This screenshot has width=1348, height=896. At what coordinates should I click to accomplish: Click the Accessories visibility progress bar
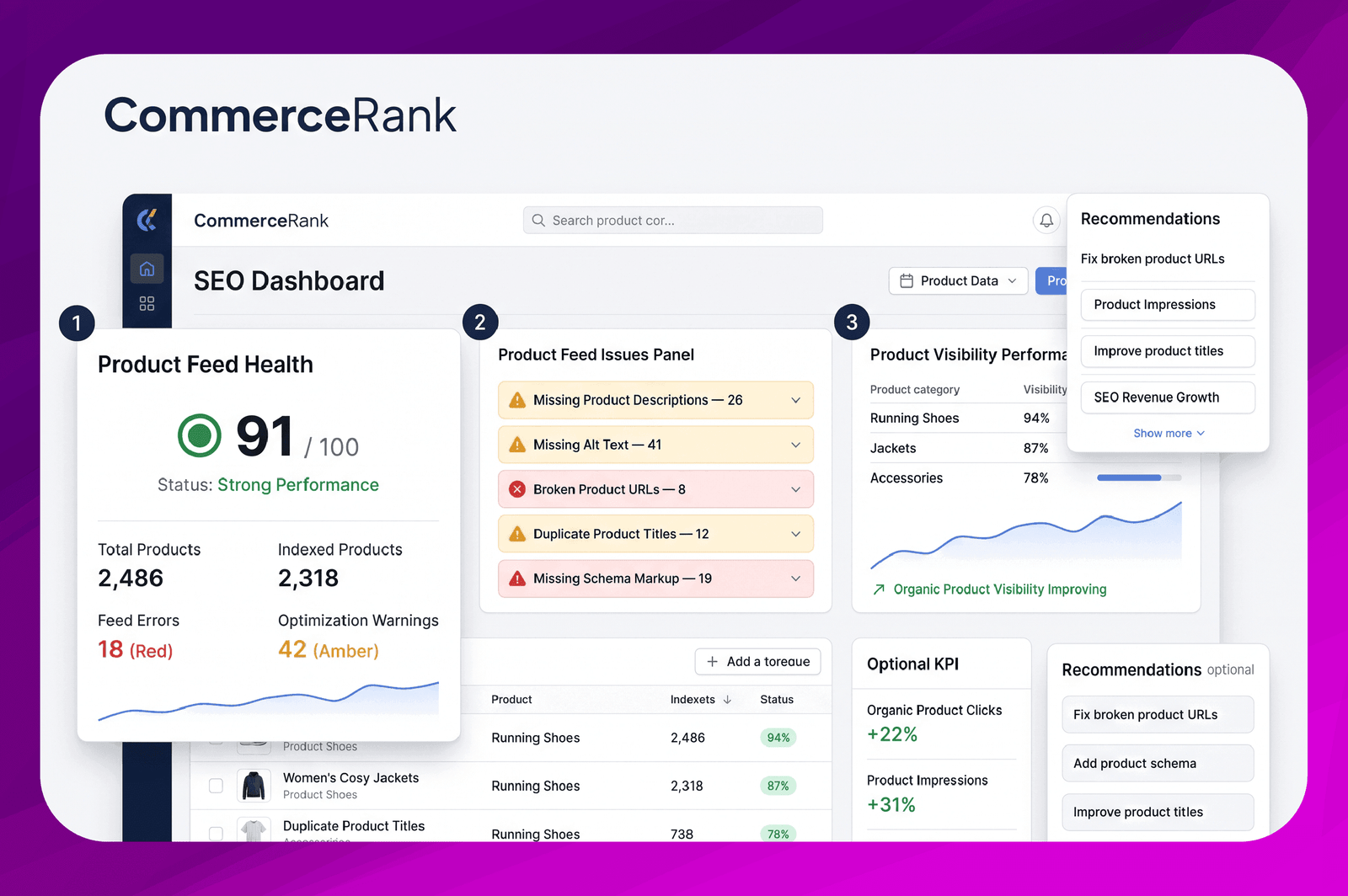[1139, 477]
